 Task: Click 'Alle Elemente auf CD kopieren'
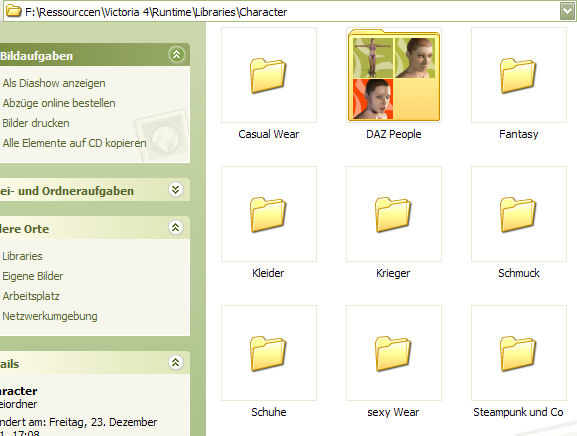pos(74,143)
